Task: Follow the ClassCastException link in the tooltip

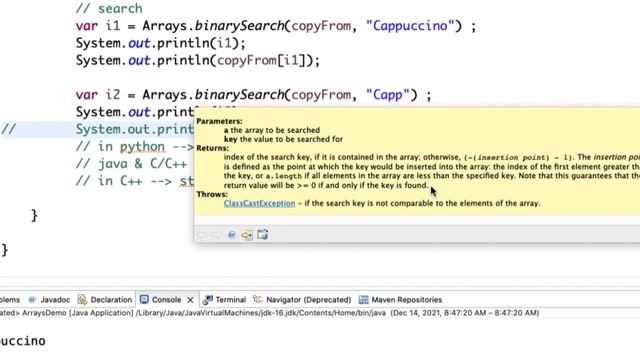Action: [259, 203]
